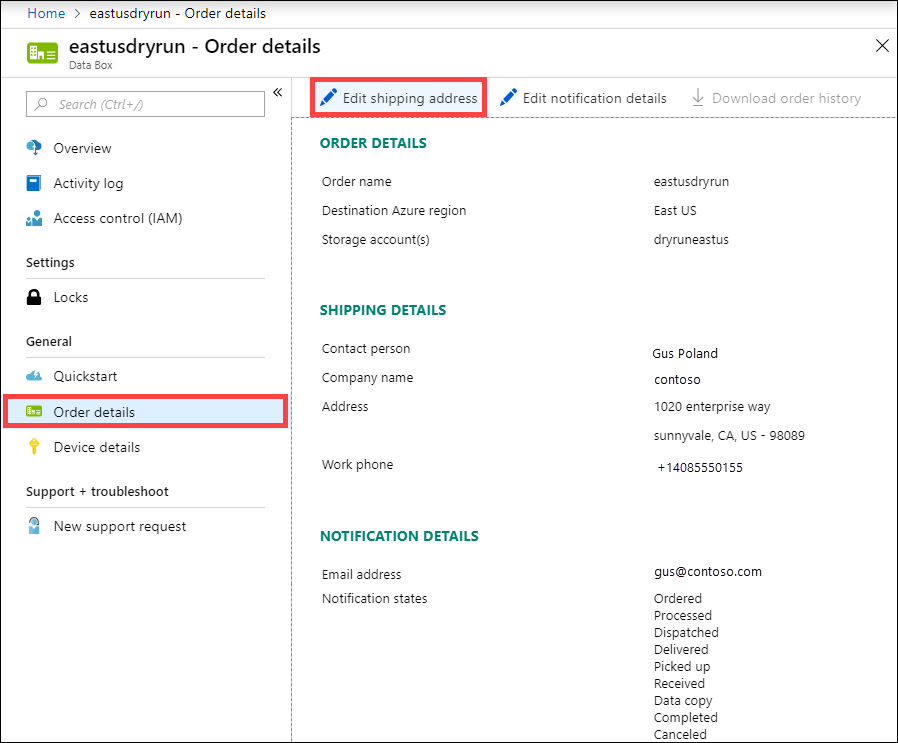The image size is (898, 743).
Task: Select the Device details key icon
Action: point(32,447)
